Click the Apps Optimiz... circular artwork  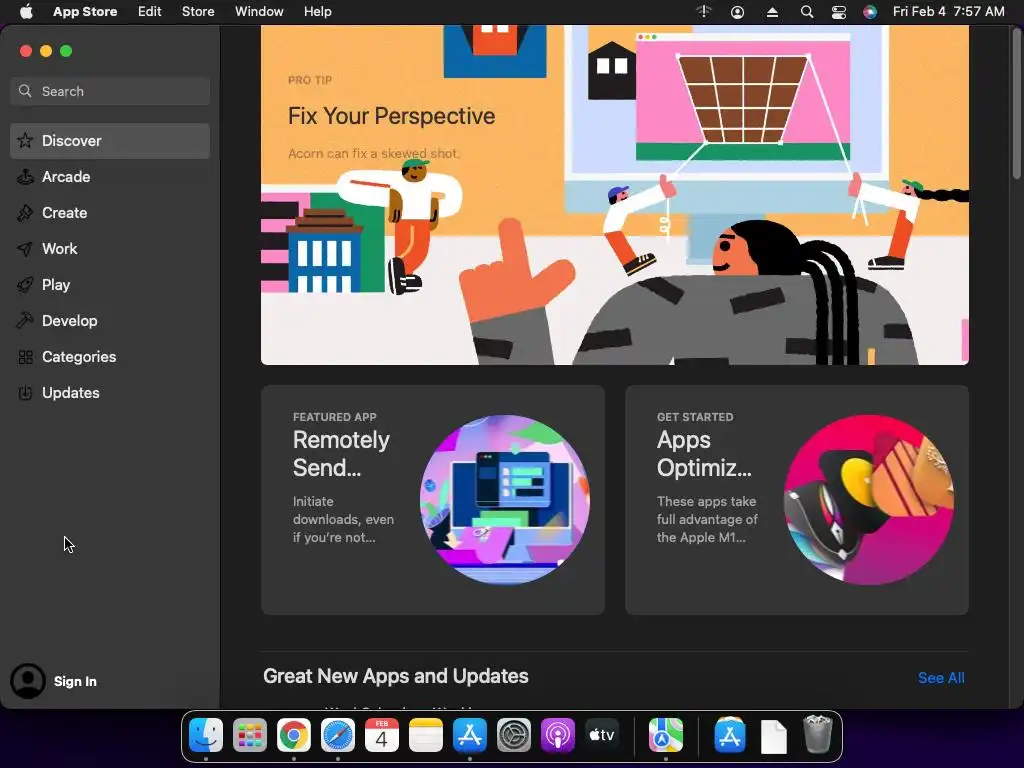[869, 500]
